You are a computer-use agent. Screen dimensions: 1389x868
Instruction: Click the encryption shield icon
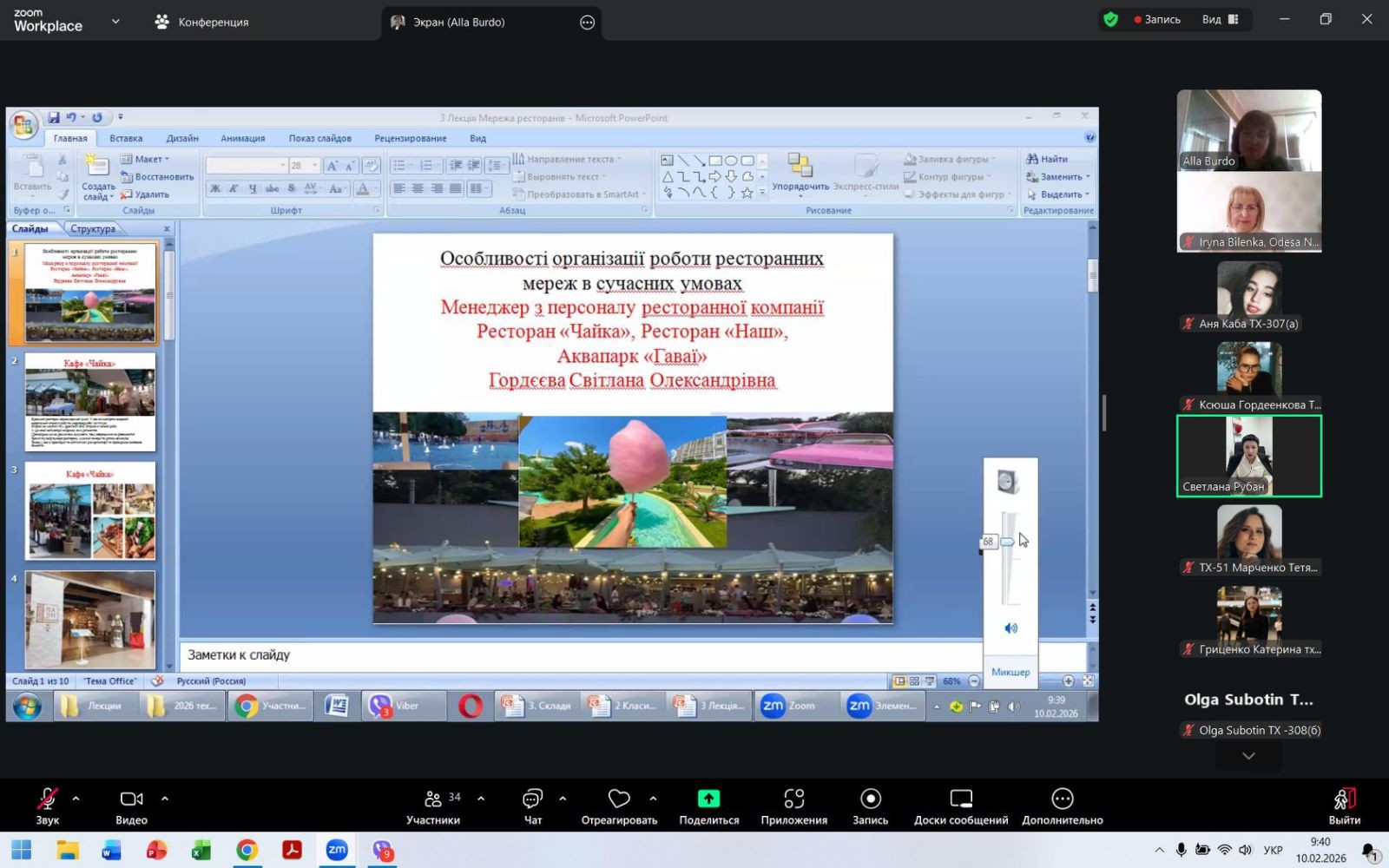pyautogui.click(x=1110, y=19)
